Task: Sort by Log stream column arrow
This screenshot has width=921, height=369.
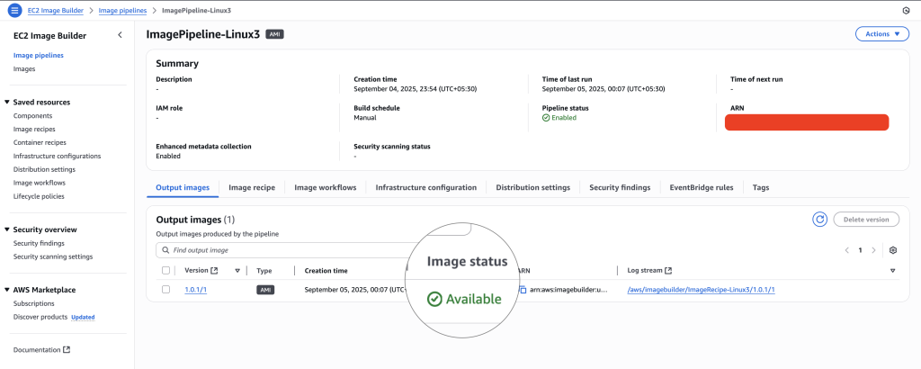Action: [x=893, y=271]
